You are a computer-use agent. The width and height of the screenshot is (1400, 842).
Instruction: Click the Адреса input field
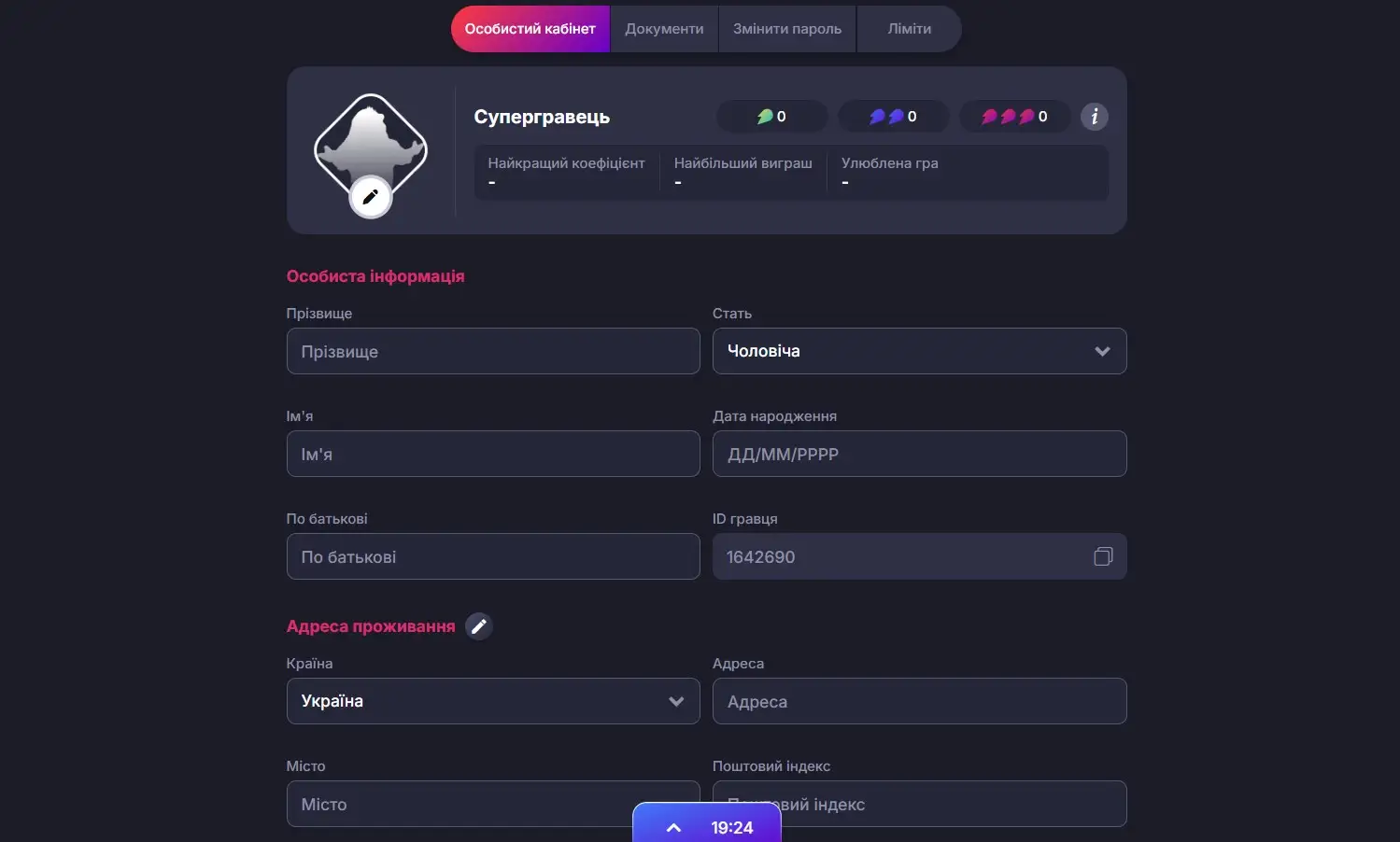(x=919, y=701)
